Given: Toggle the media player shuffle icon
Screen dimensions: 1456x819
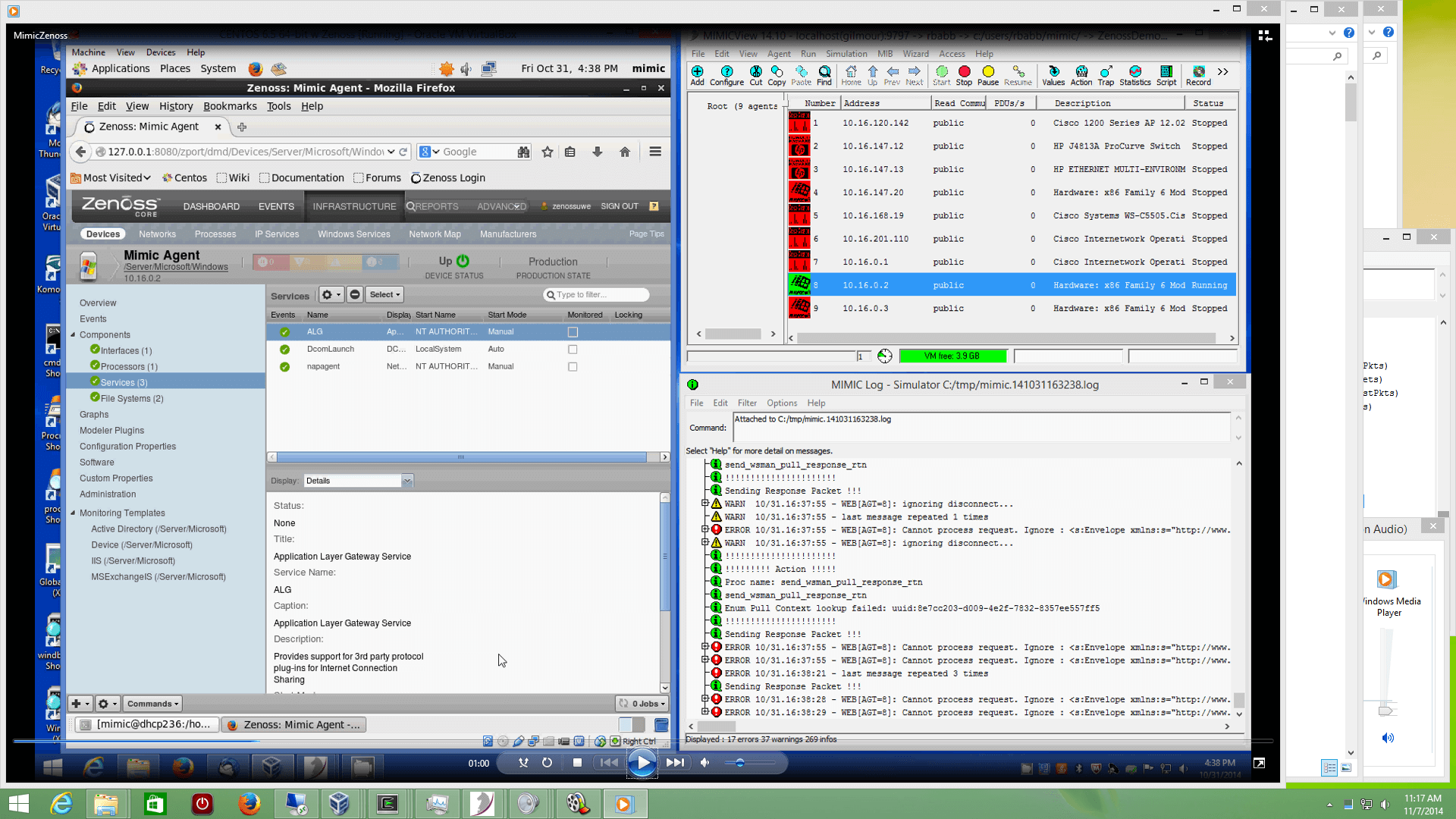Looking at the screenshot, I should 523,763.
